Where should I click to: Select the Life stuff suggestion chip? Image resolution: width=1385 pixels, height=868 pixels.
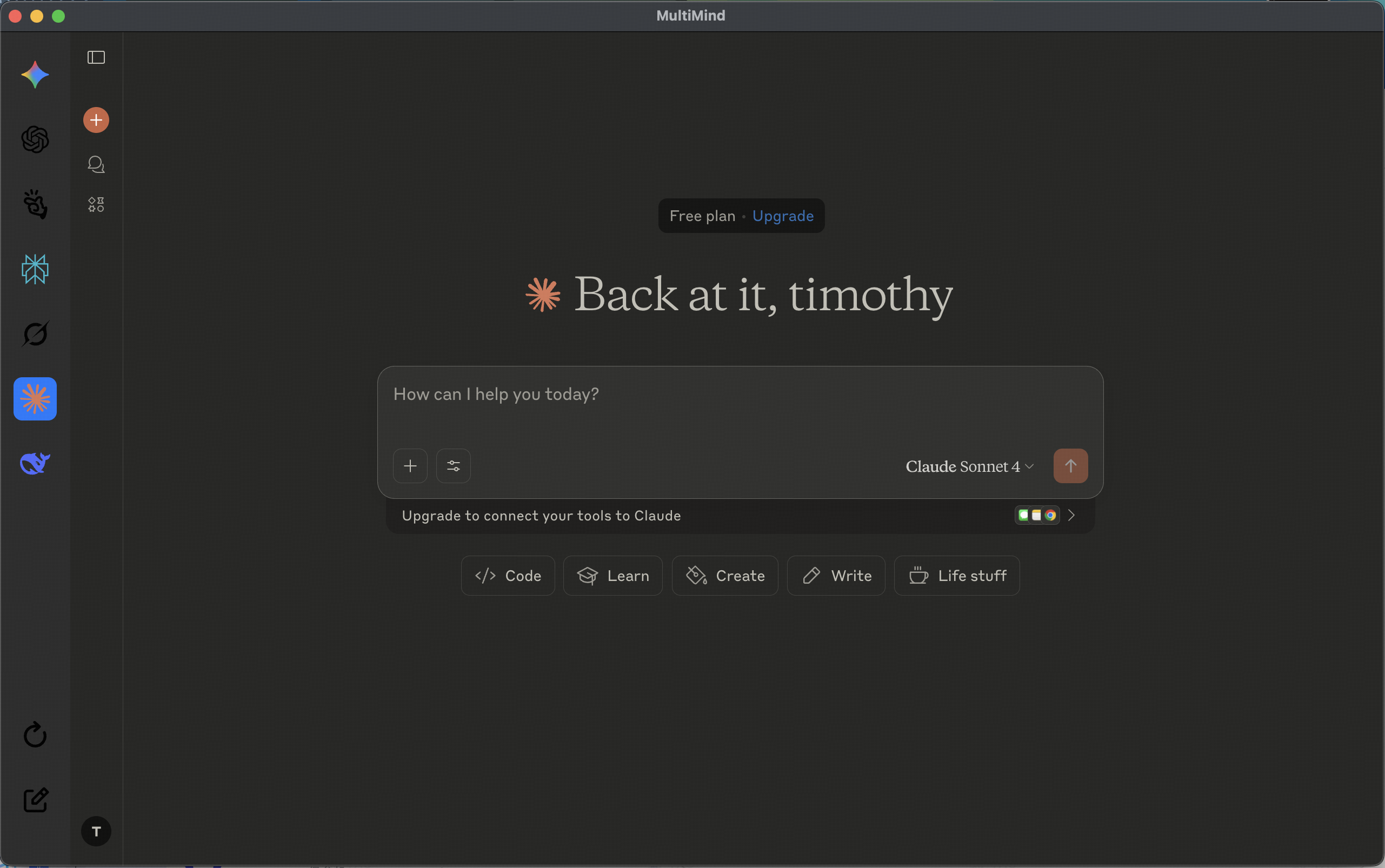[x=957, y=575]
